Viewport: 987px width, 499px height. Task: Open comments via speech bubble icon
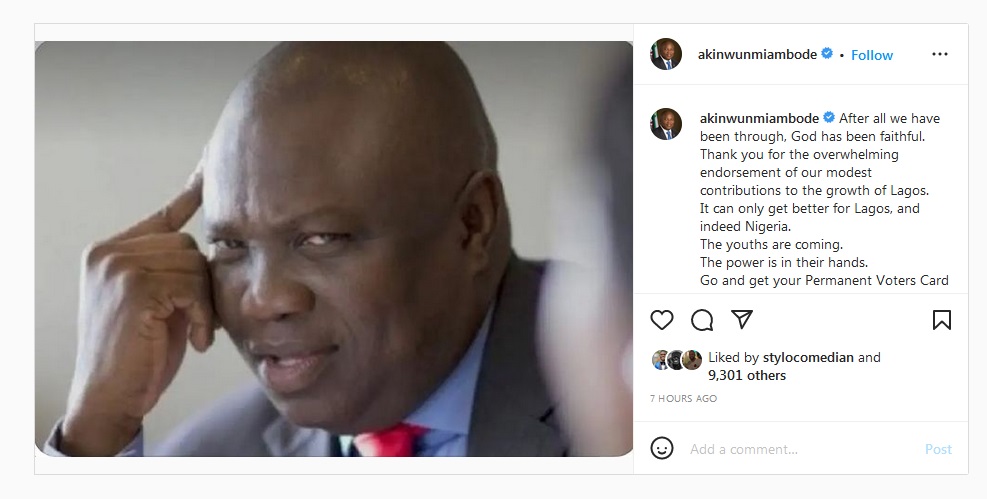[x=702, y=320]
